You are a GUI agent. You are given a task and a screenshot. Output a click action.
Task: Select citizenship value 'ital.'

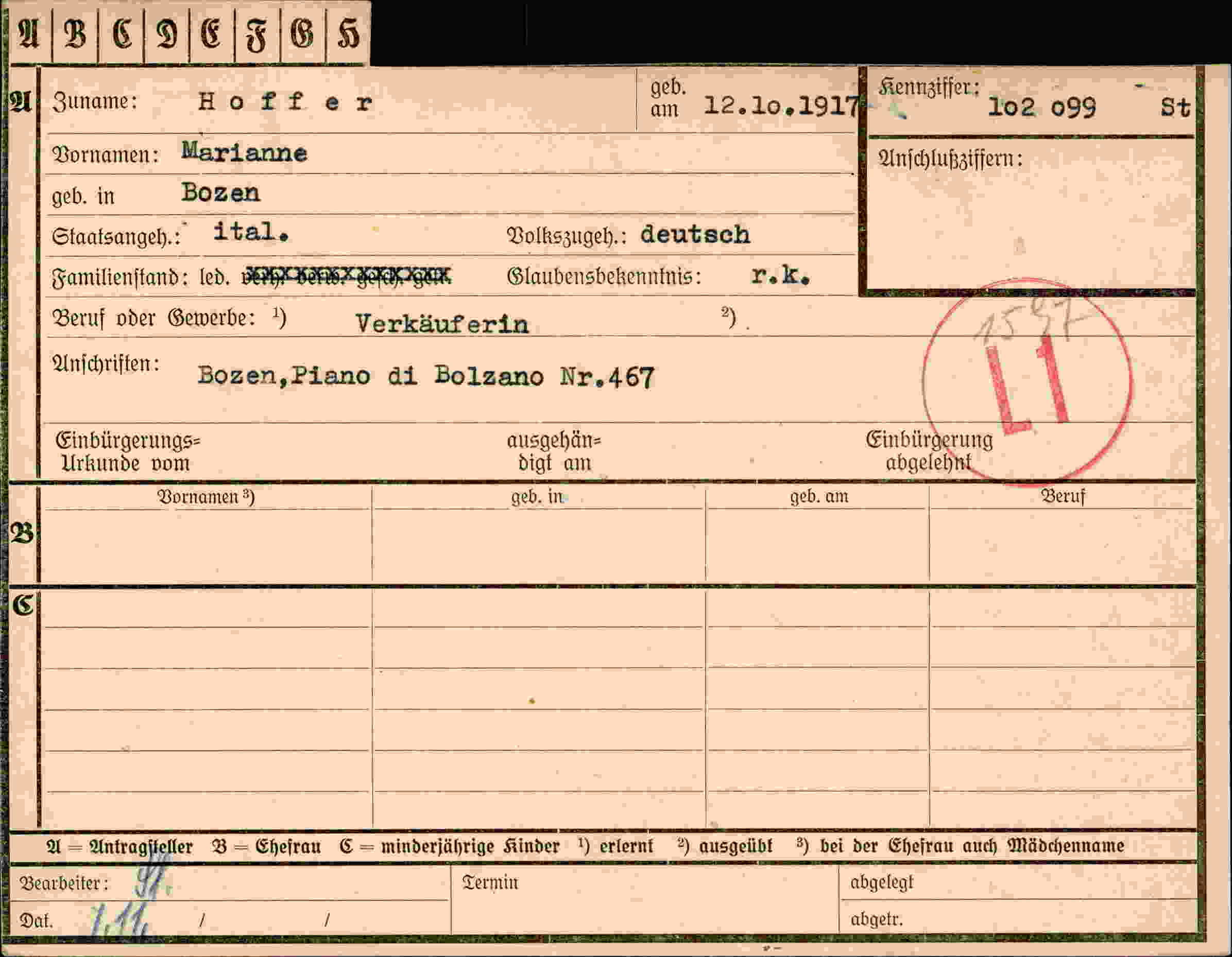pos(251,232)
